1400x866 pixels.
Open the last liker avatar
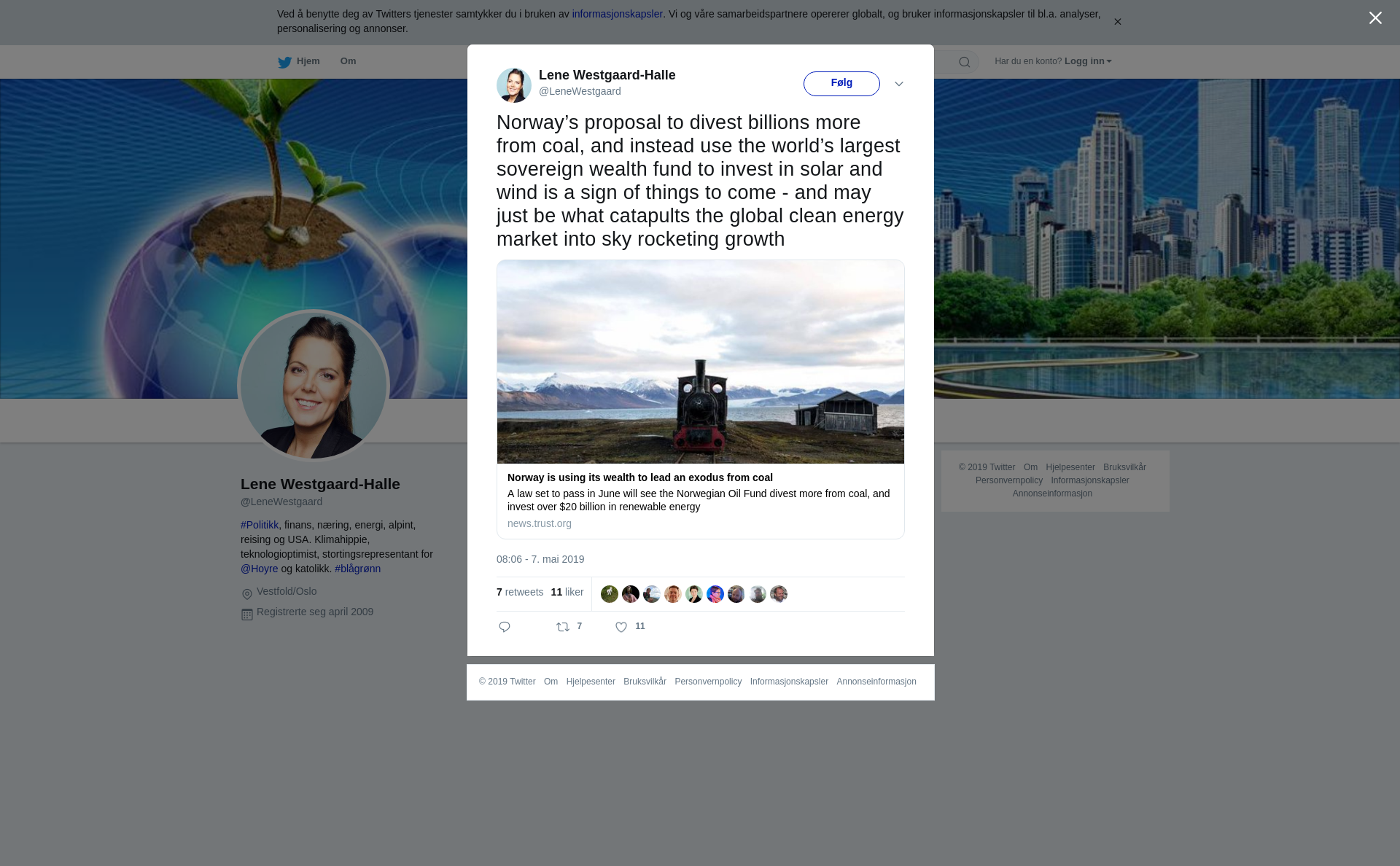coord(779,594)
